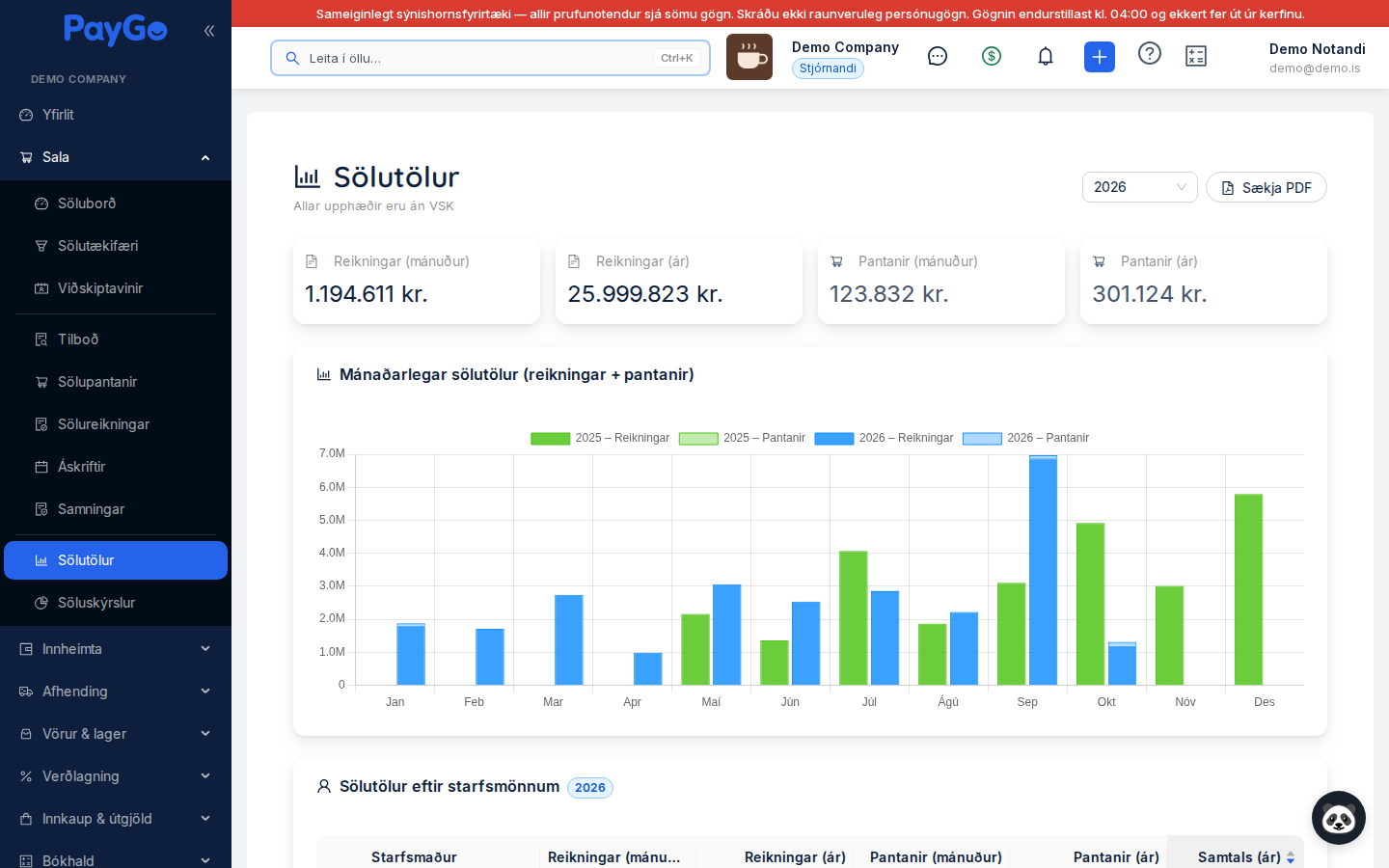Viewport: 1389px width, 868px height.
Task: Open notifications bell icon
Action: click(1046, 56)
